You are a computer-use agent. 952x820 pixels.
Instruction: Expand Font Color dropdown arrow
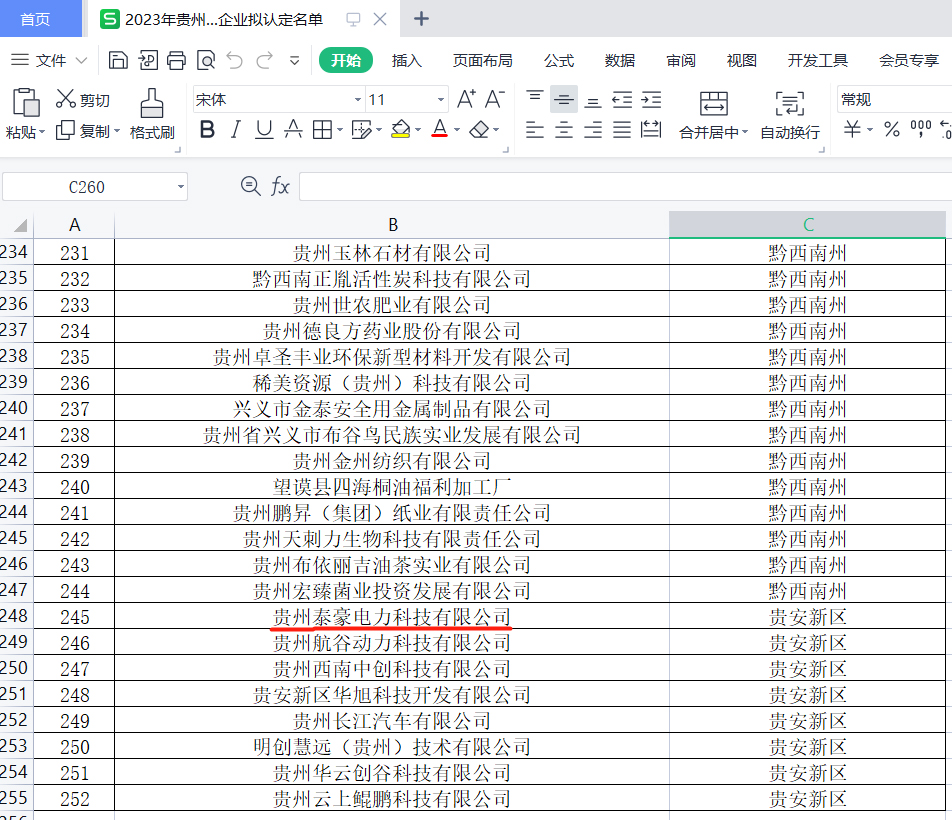[x=457, y=130]
